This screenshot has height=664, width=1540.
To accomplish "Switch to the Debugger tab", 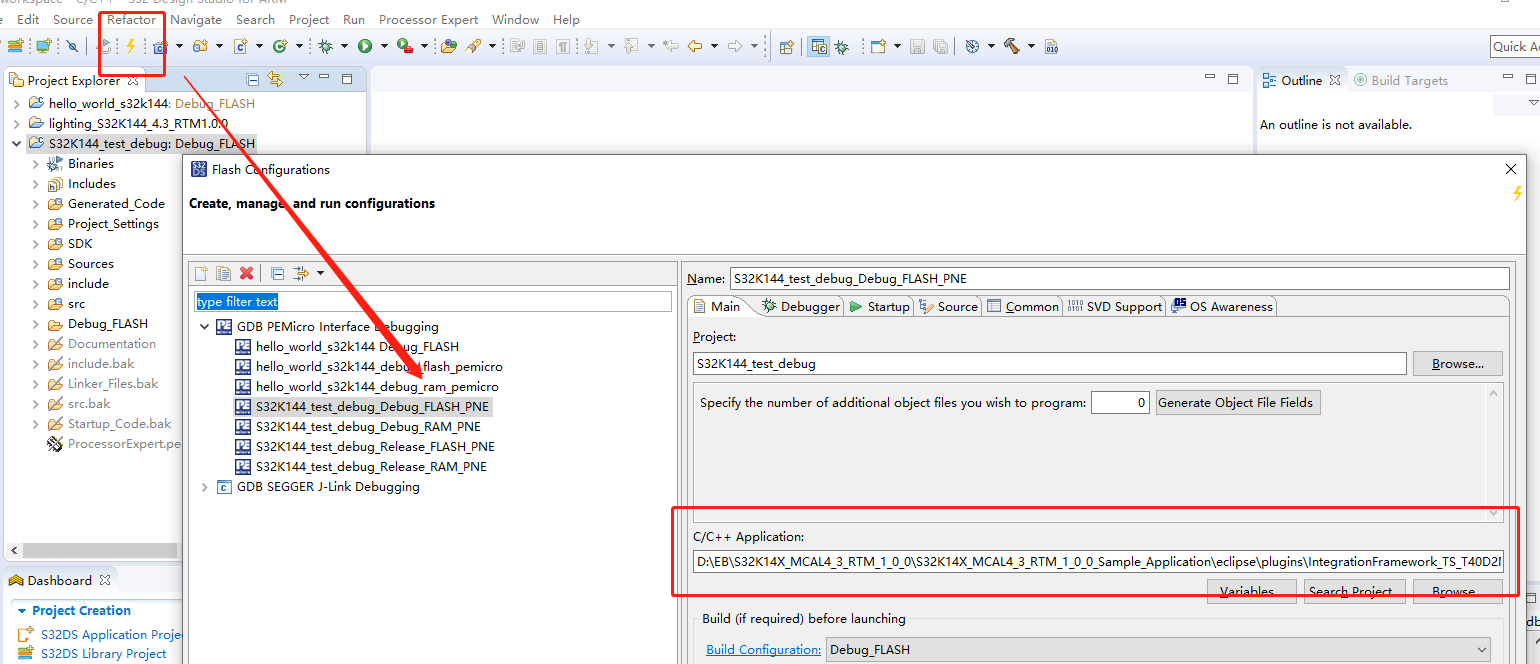I will click(x=801, y=307).
